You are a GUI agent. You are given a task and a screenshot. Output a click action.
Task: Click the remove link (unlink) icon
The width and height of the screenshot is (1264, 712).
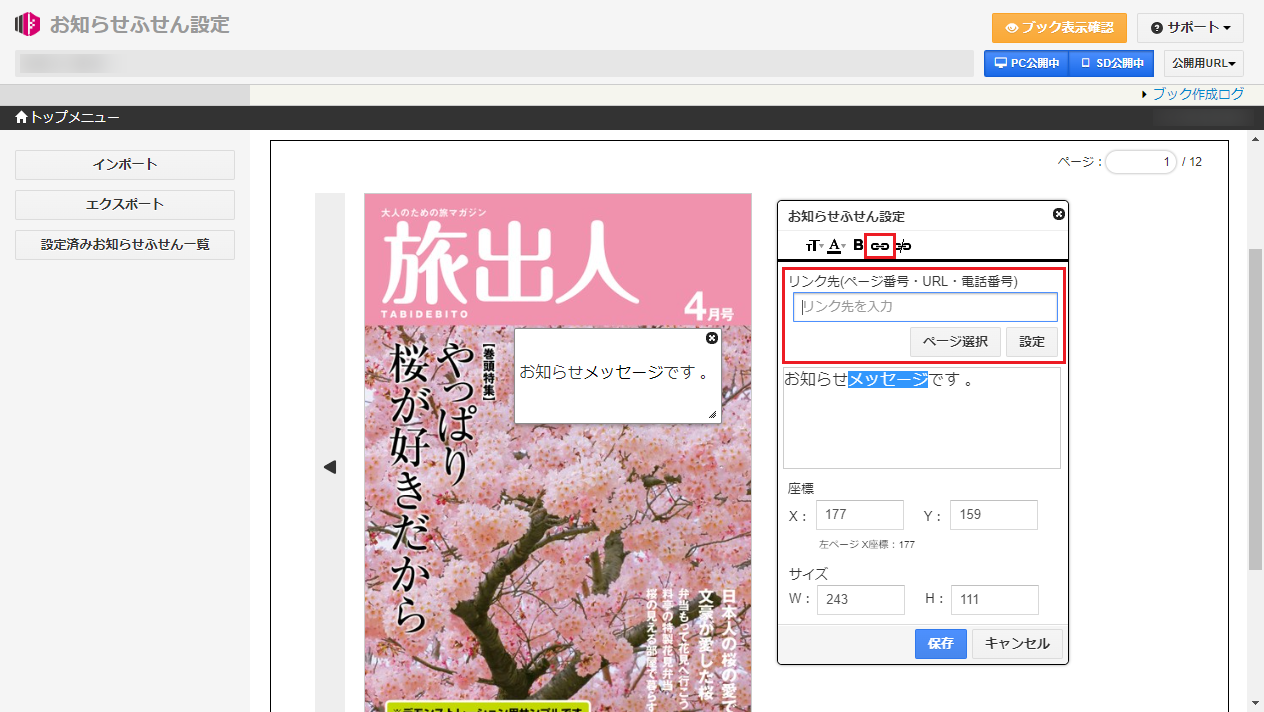point(903,245)
